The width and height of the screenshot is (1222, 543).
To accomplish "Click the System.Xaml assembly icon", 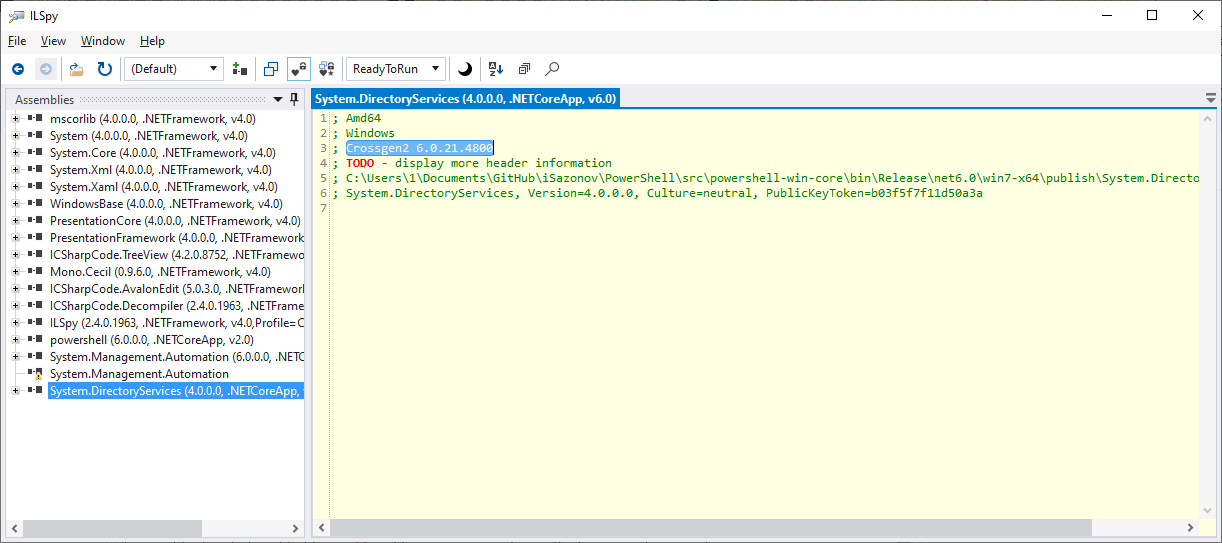I will tap(35, 187).
